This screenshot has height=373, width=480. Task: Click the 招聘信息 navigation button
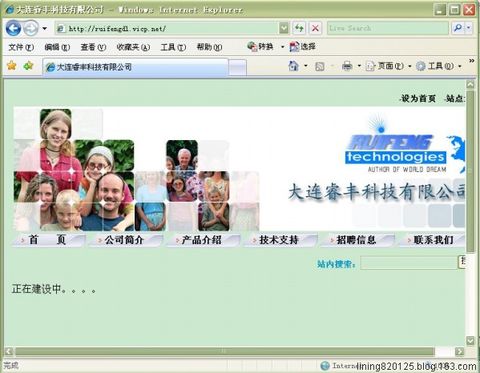tap(357, 240)
